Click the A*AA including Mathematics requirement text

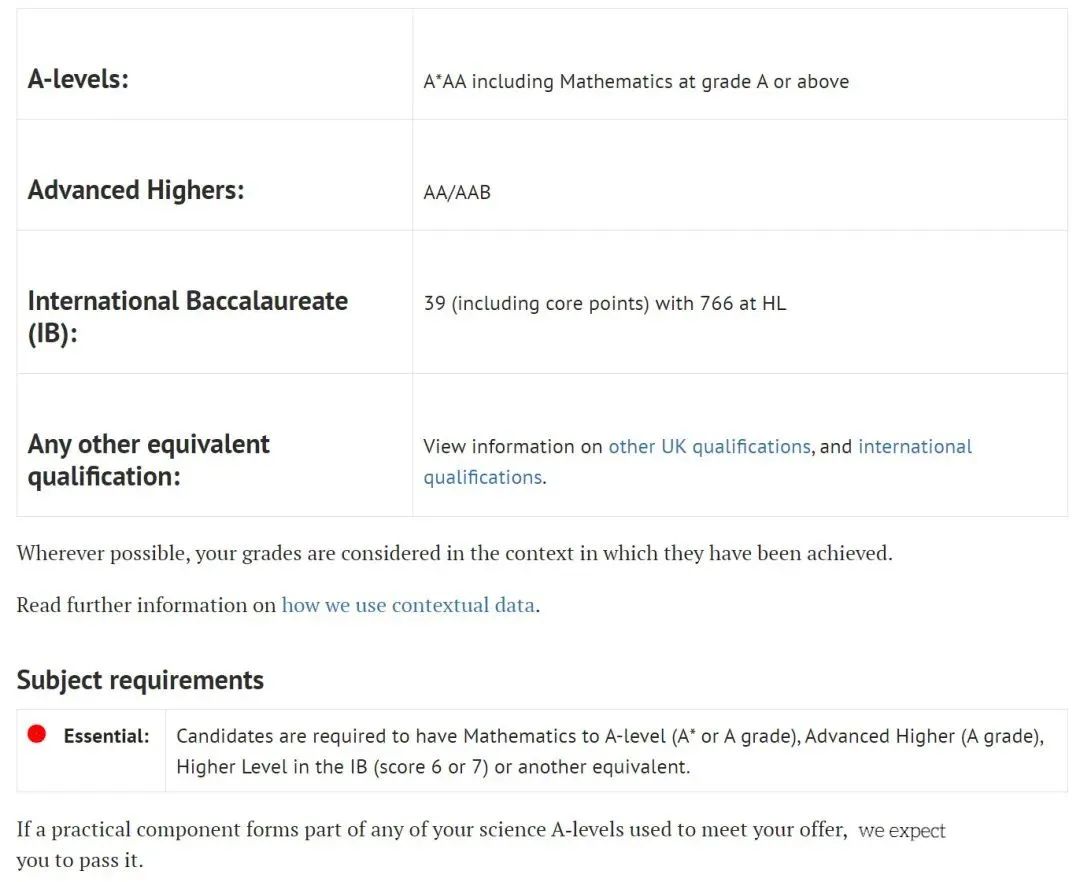(x=636, y=82)
